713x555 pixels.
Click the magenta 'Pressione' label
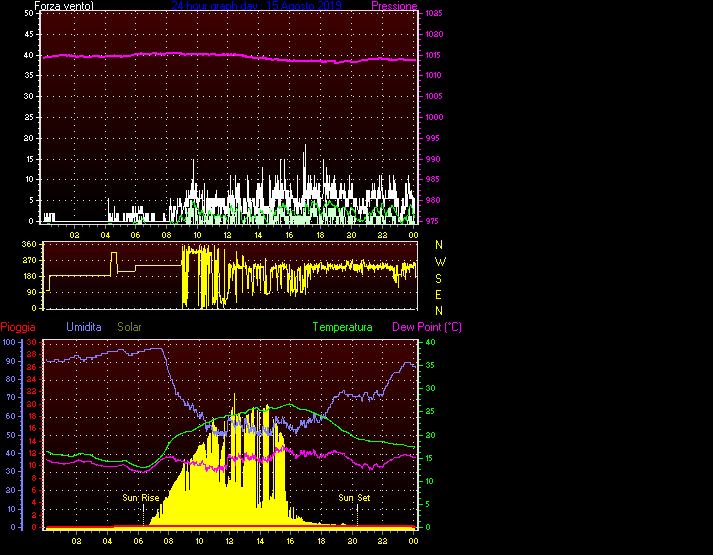394,6
